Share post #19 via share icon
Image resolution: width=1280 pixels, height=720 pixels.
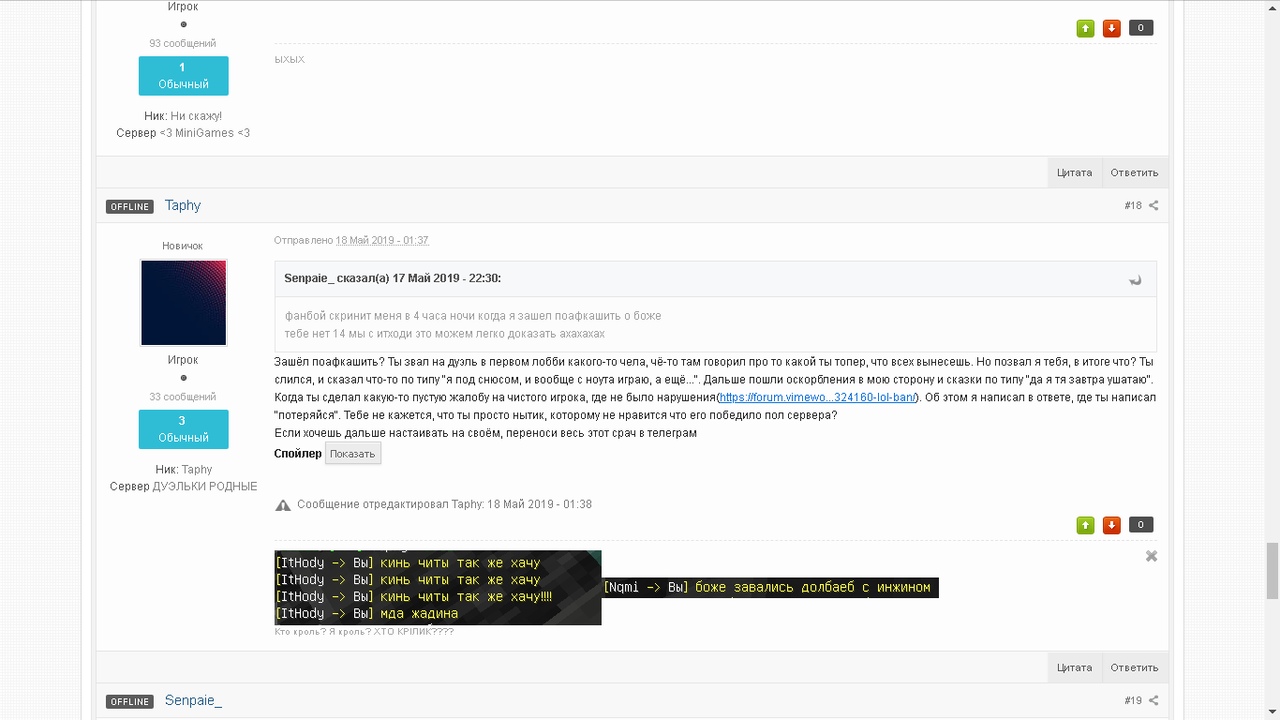point(1153,701)
